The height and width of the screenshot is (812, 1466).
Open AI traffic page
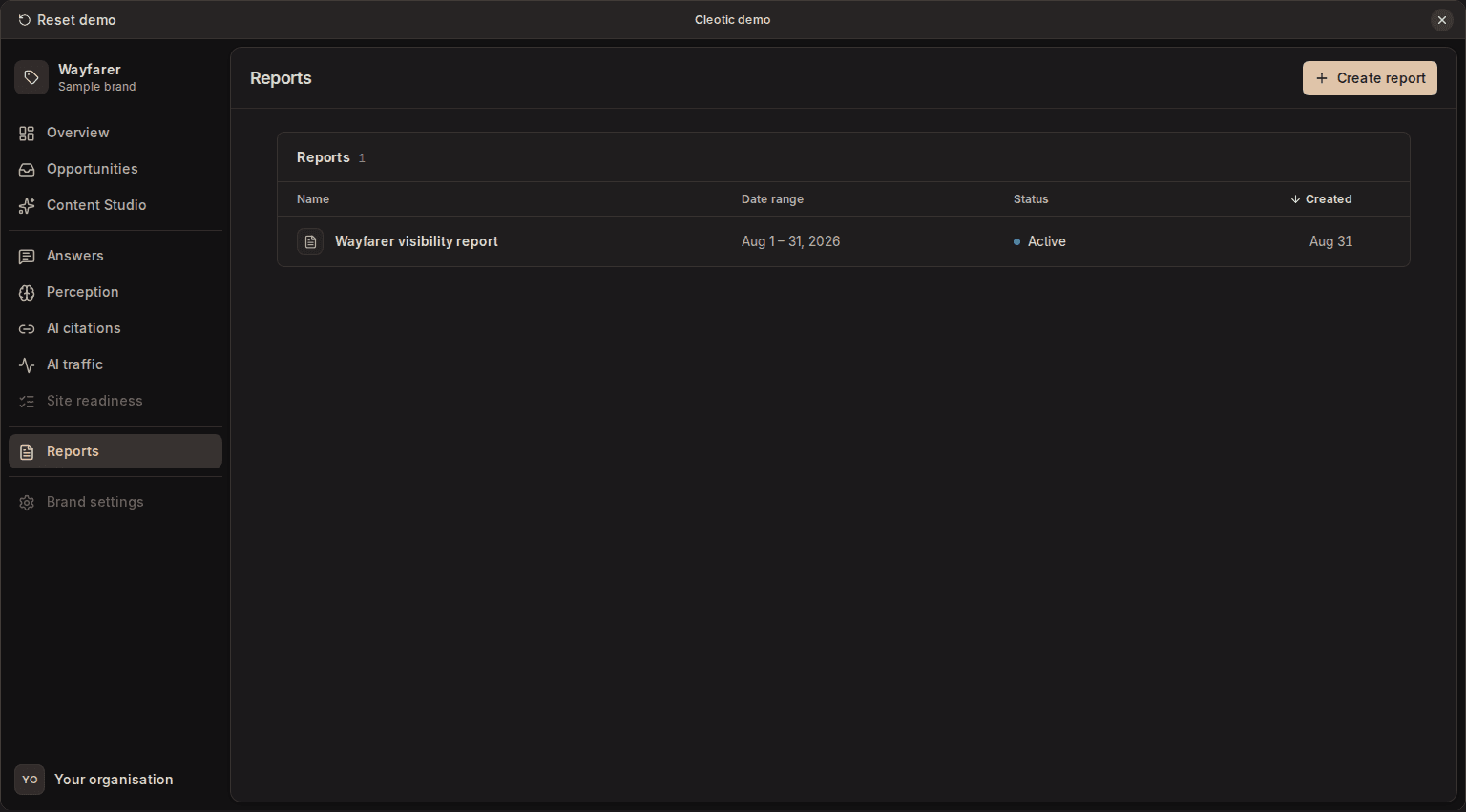(x=115, y=365)
